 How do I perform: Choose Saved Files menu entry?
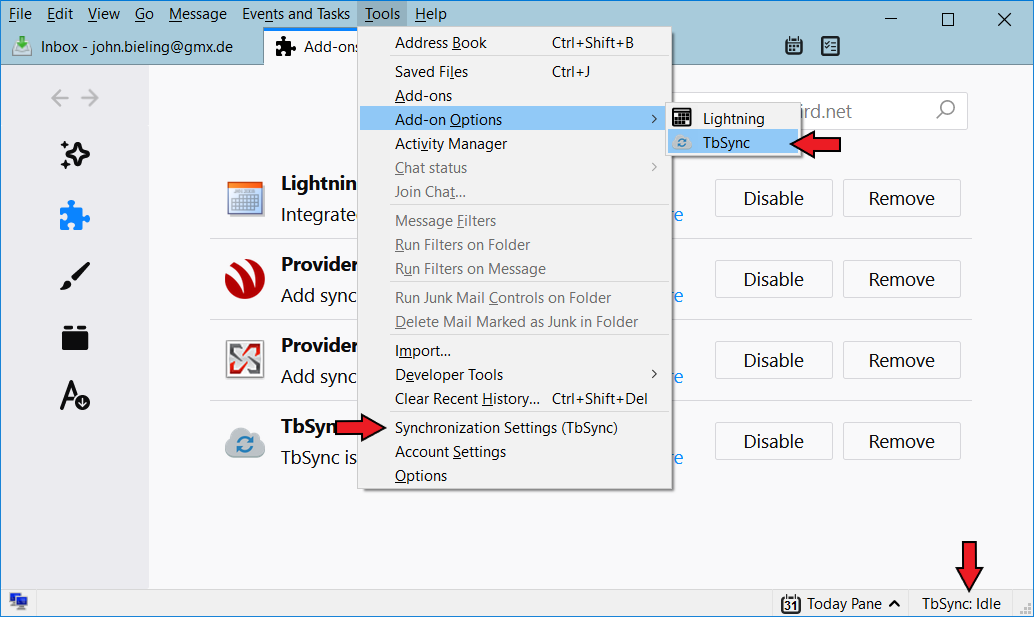tap(514, 72)
